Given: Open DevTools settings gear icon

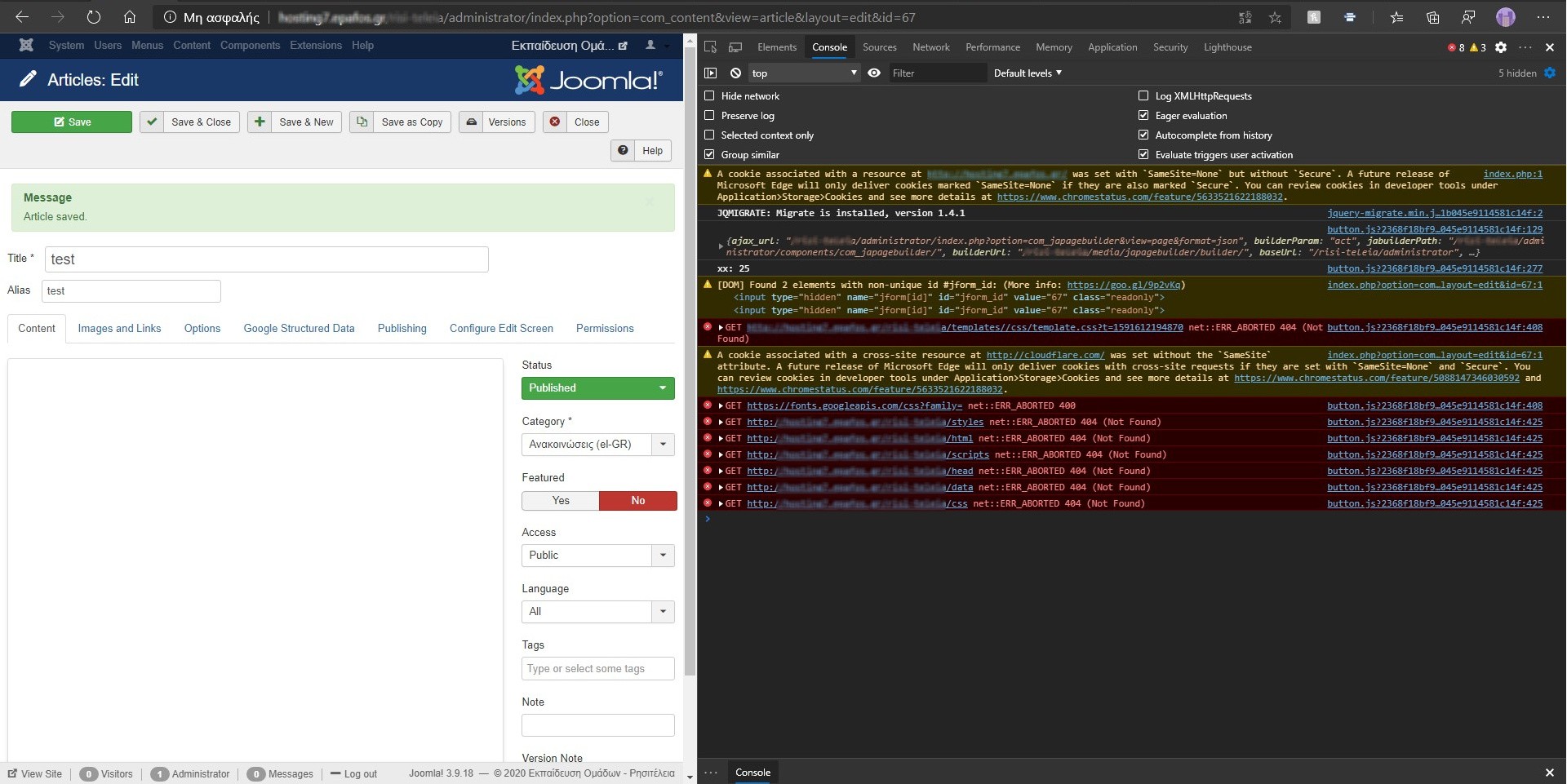Looking at the screenshot, I should pos(1501,47).
